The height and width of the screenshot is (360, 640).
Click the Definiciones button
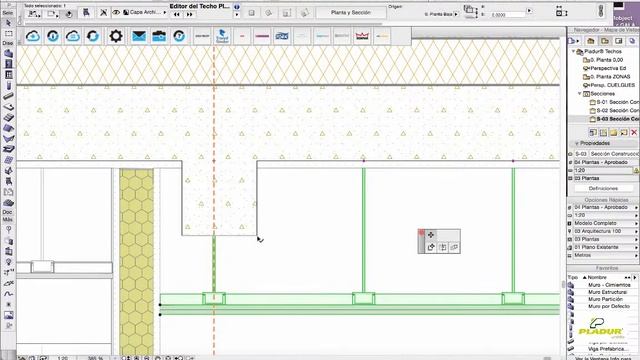click(x=603, y=188)
